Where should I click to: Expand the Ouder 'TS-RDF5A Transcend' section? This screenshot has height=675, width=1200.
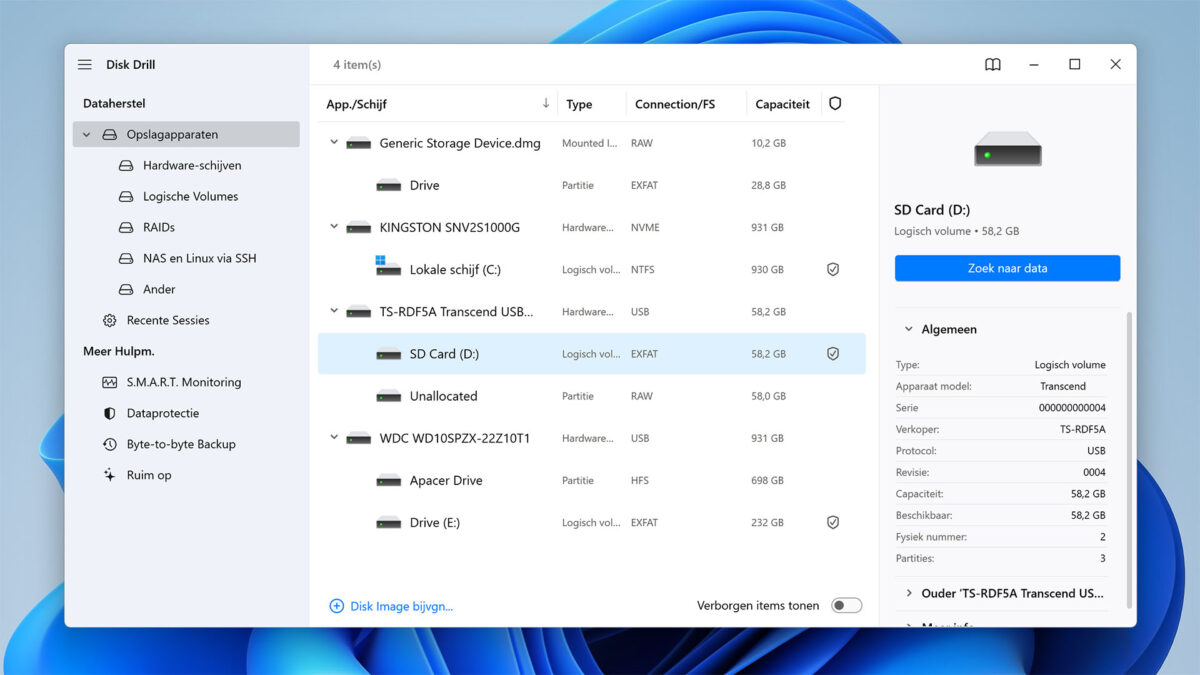[908, 593]
